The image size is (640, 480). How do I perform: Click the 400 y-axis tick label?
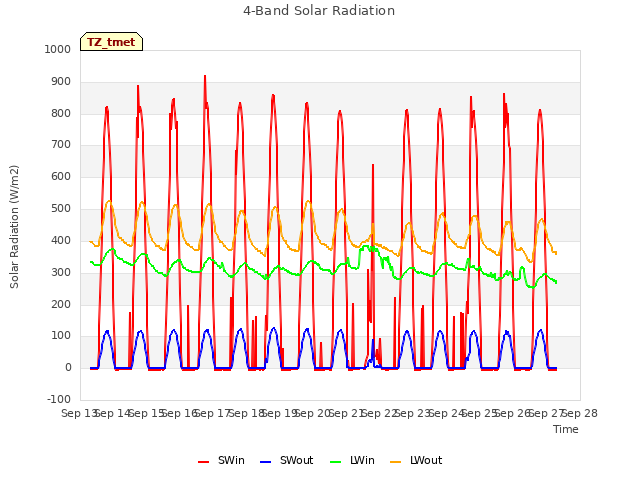(61, 240)
